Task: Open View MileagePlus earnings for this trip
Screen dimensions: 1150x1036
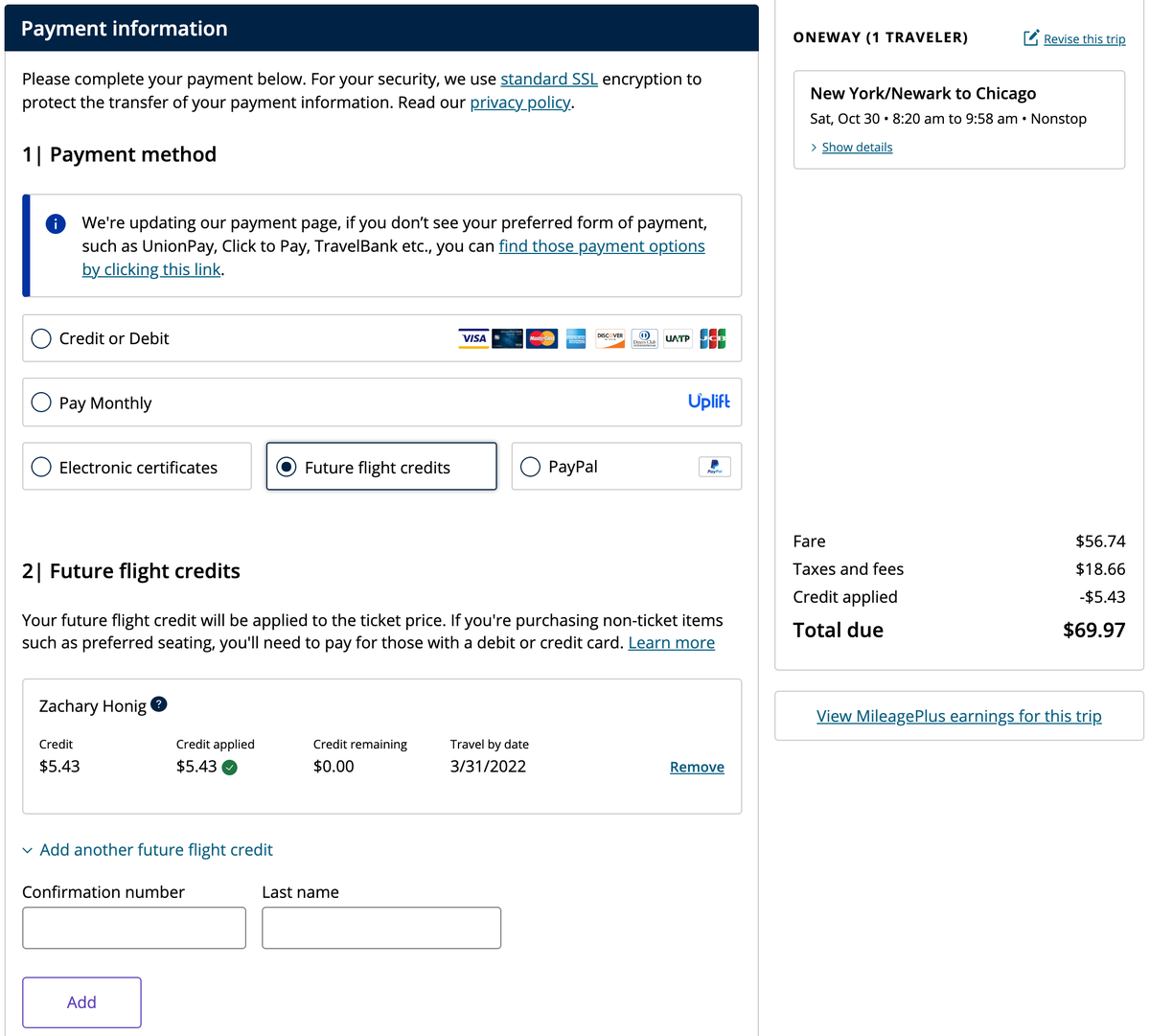Action: point(958,716)
